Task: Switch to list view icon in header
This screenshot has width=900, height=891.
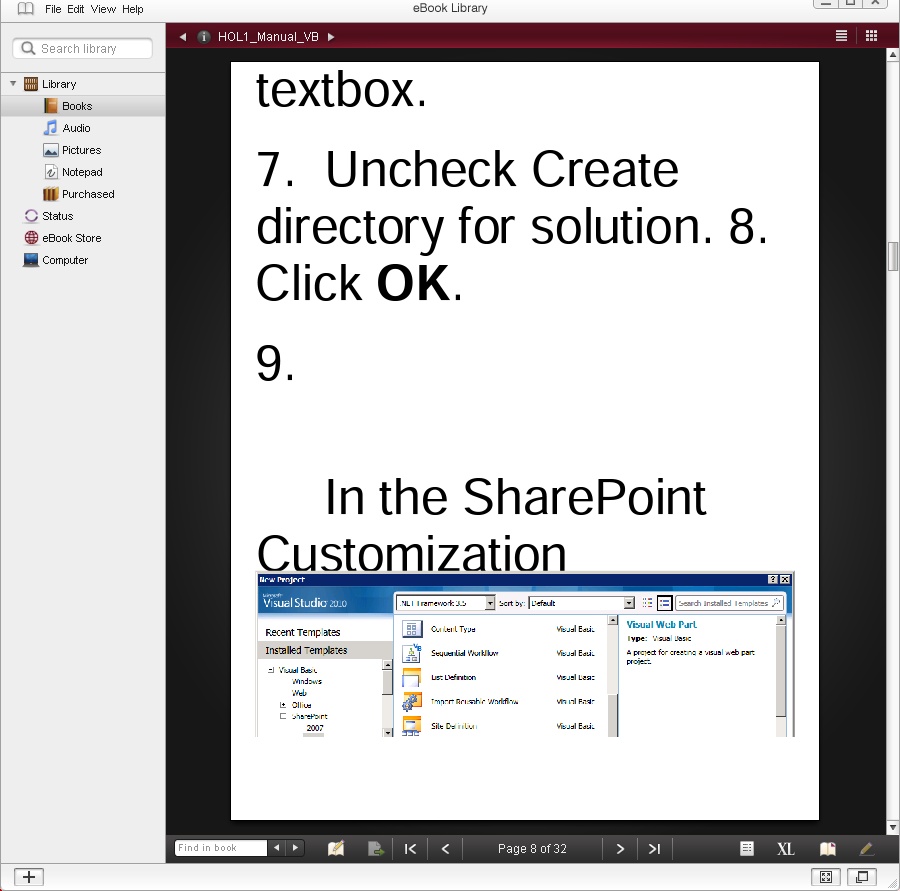Action: coord(841,36)
